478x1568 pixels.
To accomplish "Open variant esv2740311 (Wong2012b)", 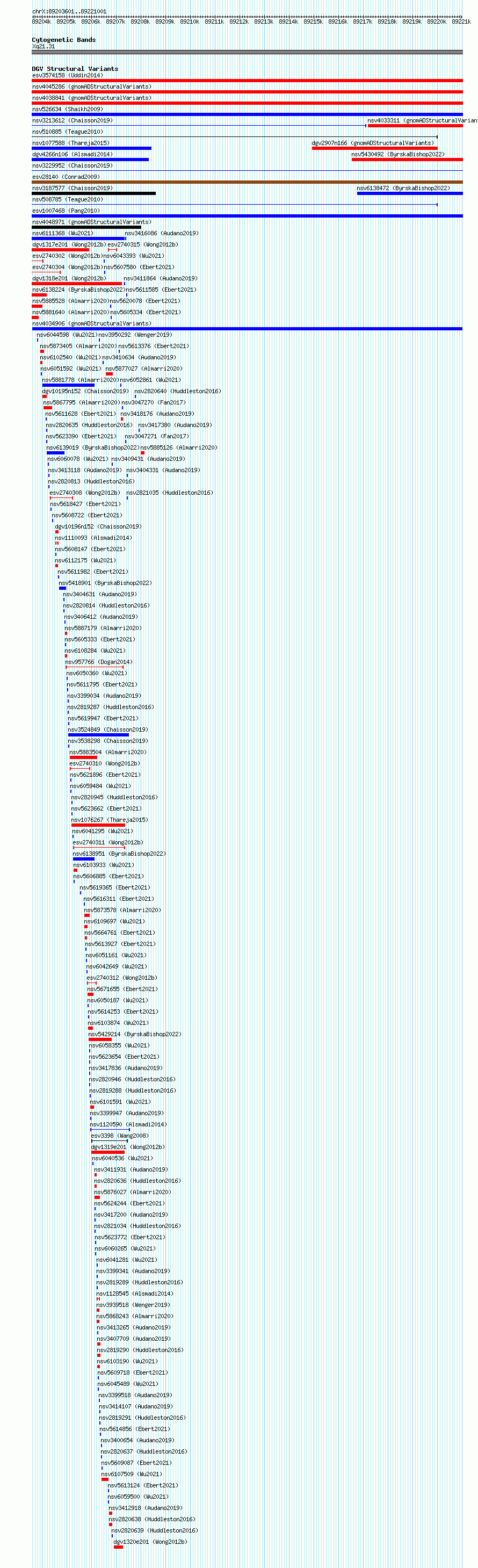I will [x=108, y=842].
